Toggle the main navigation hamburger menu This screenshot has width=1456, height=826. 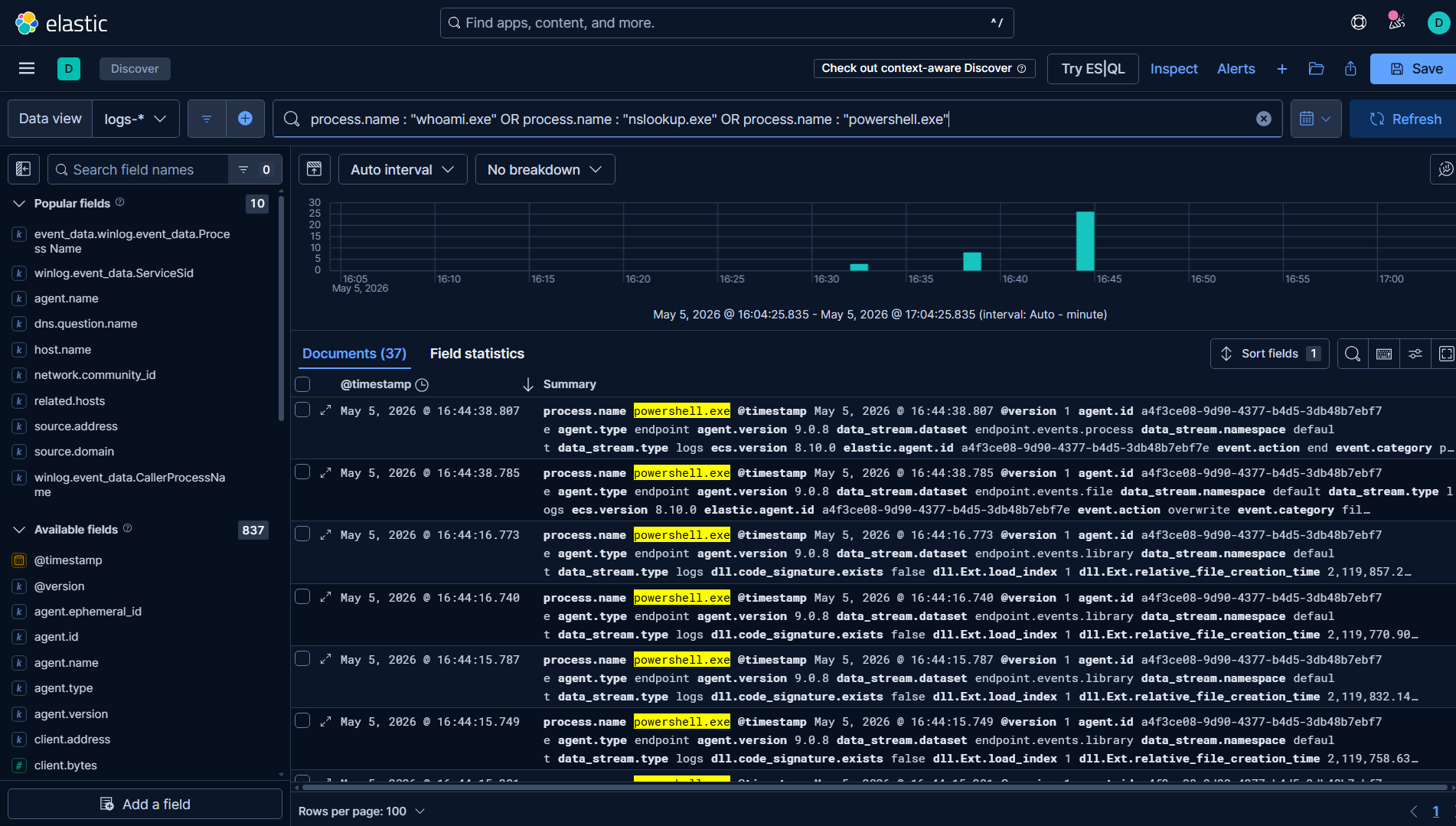pos(27,69)
